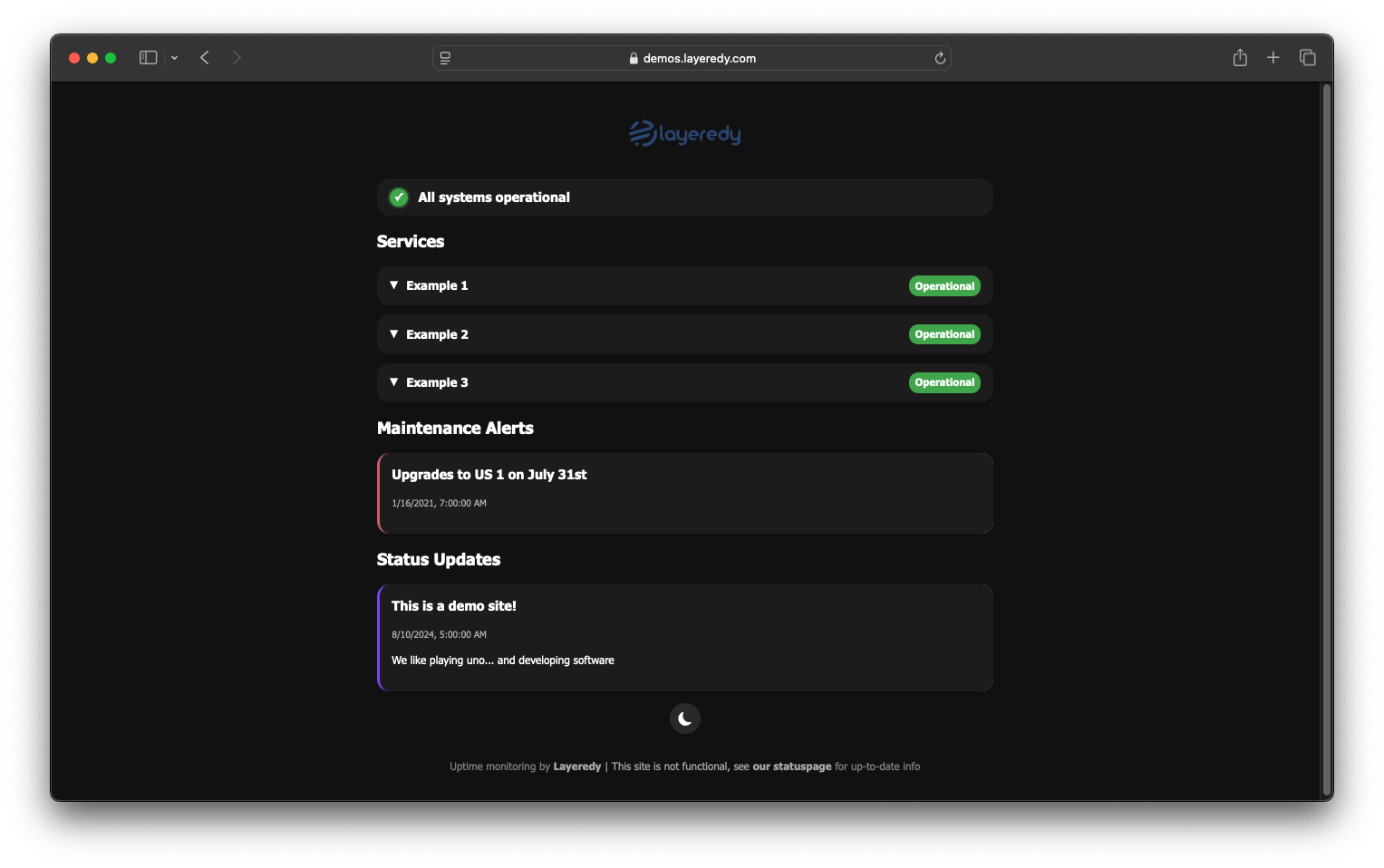
Task: Click Operational badge for Example 1
Action: [944, 286]
